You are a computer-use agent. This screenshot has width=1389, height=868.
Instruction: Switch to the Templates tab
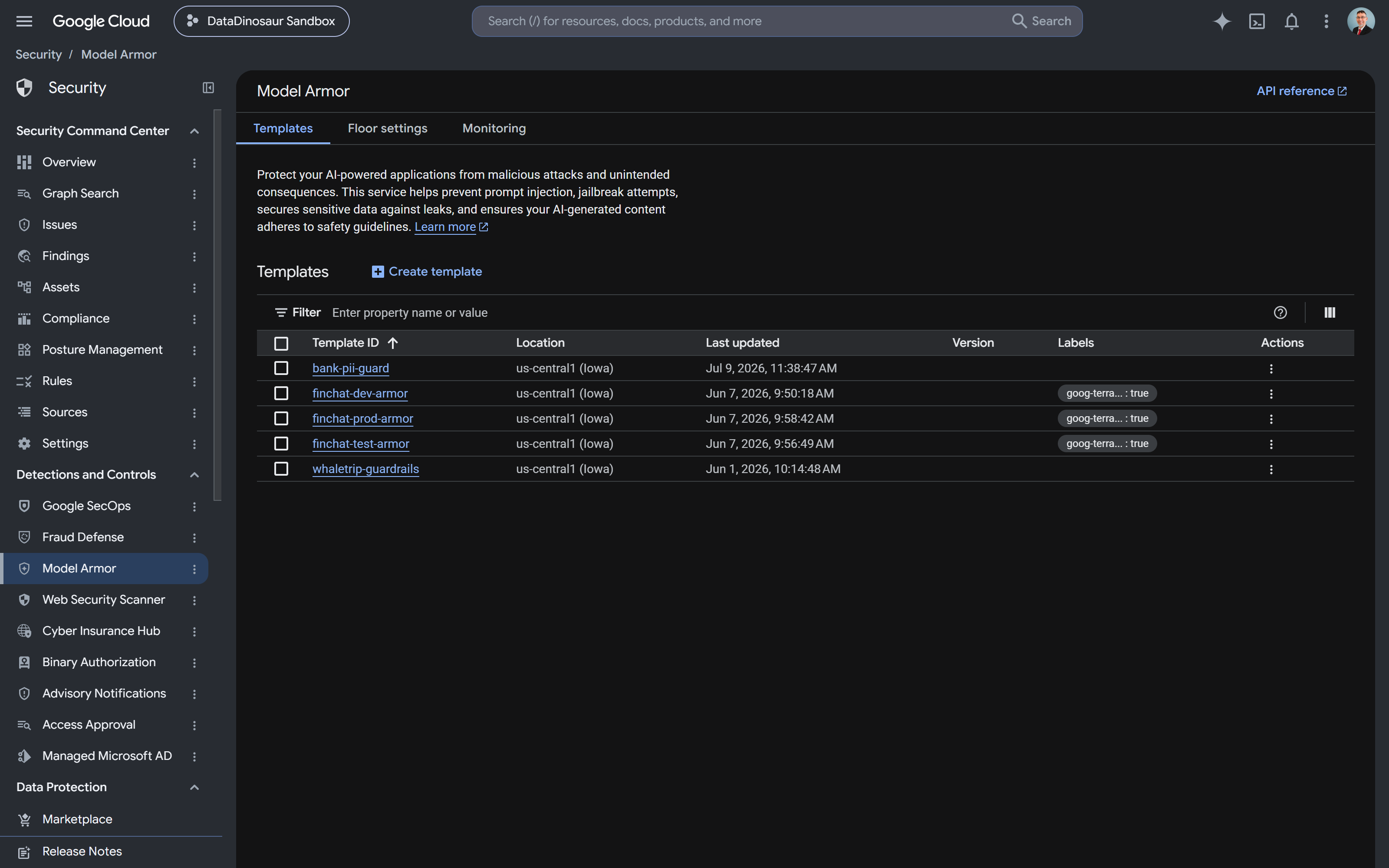click(x=283, y=128)
